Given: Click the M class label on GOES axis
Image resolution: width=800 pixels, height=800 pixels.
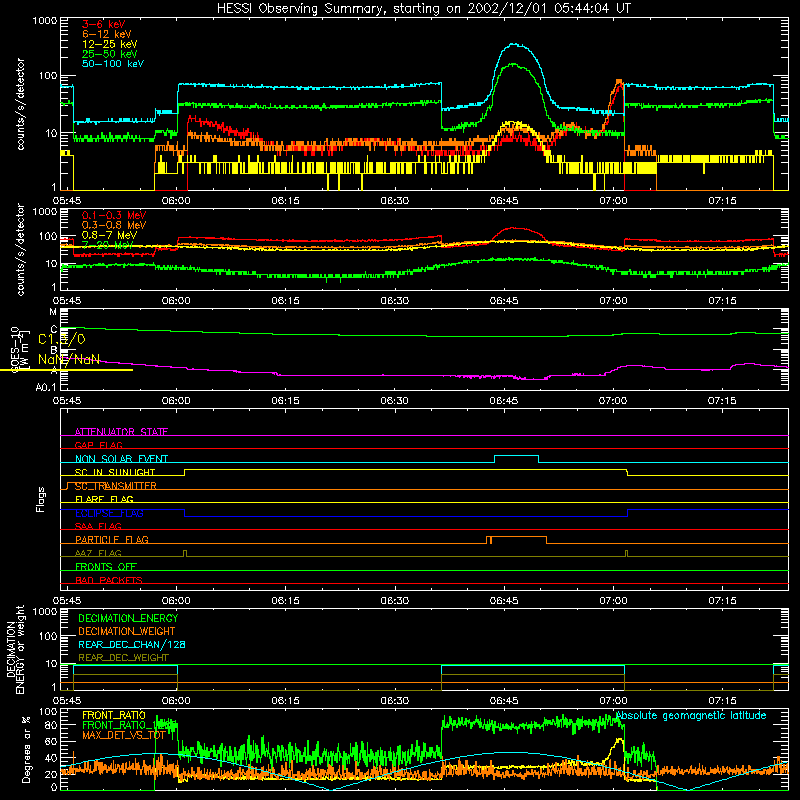Looking at the screenshot, I should tap(53, 311).
